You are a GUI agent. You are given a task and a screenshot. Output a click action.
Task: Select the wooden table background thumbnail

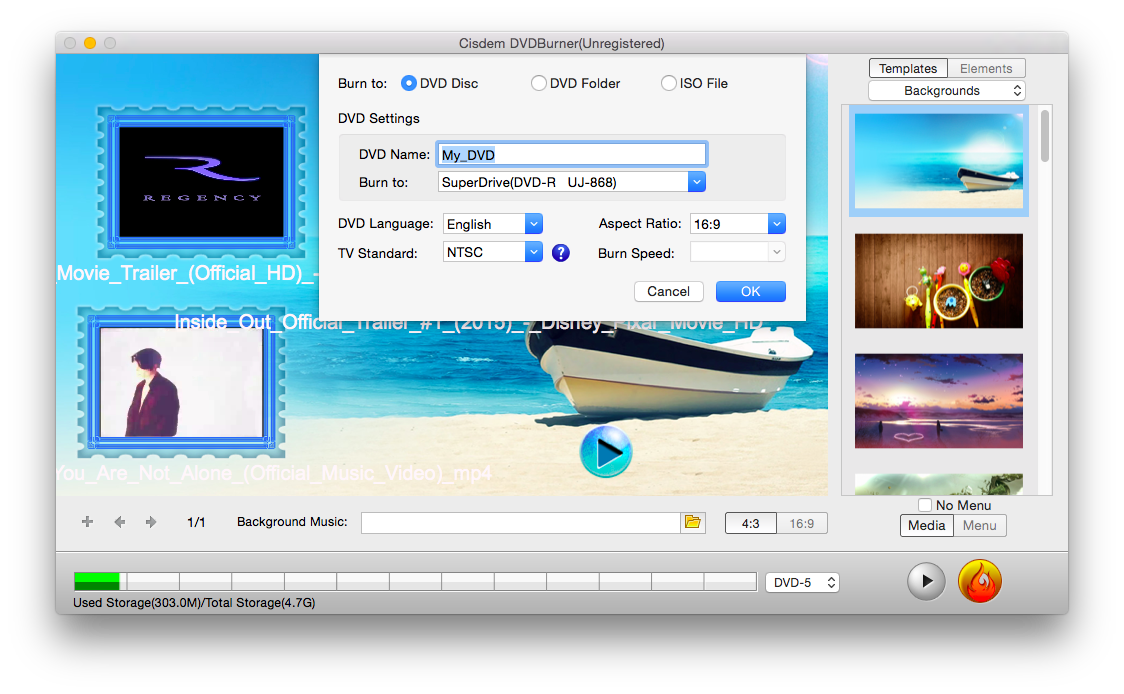(939, 281)
